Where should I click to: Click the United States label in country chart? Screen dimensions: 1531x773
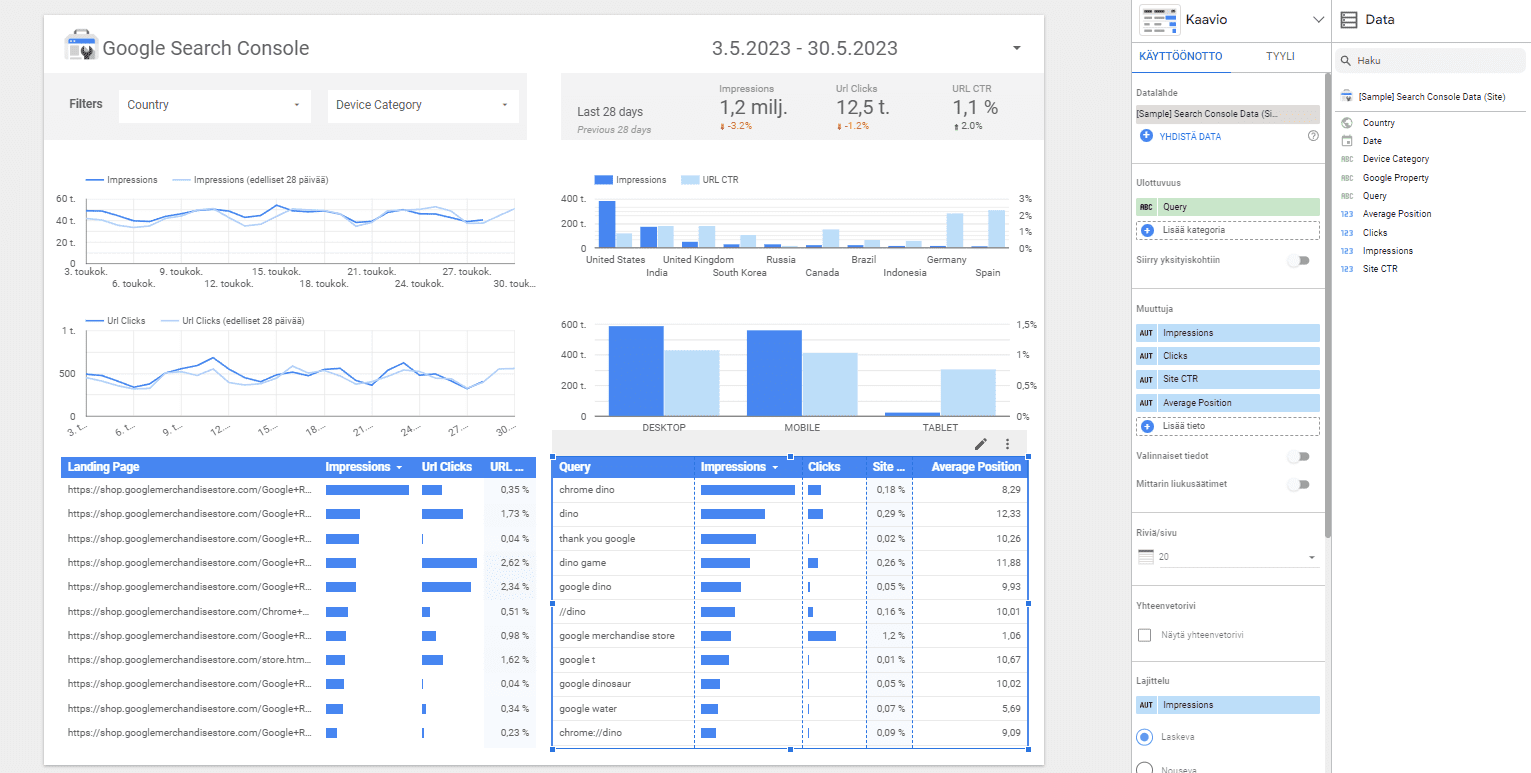[x=615, y=260]
